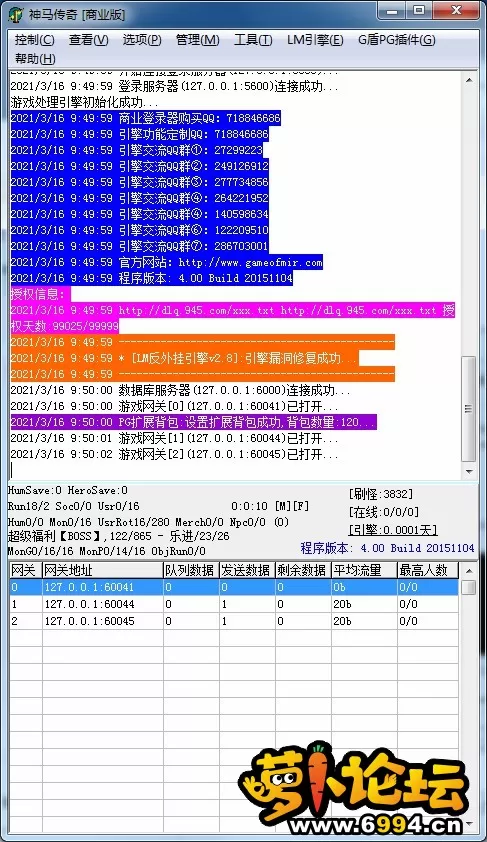Screen dimensions: 487x842
Task: Click the 游戏网关[1] 已打开 log line
Action: (x=175, y=438)
